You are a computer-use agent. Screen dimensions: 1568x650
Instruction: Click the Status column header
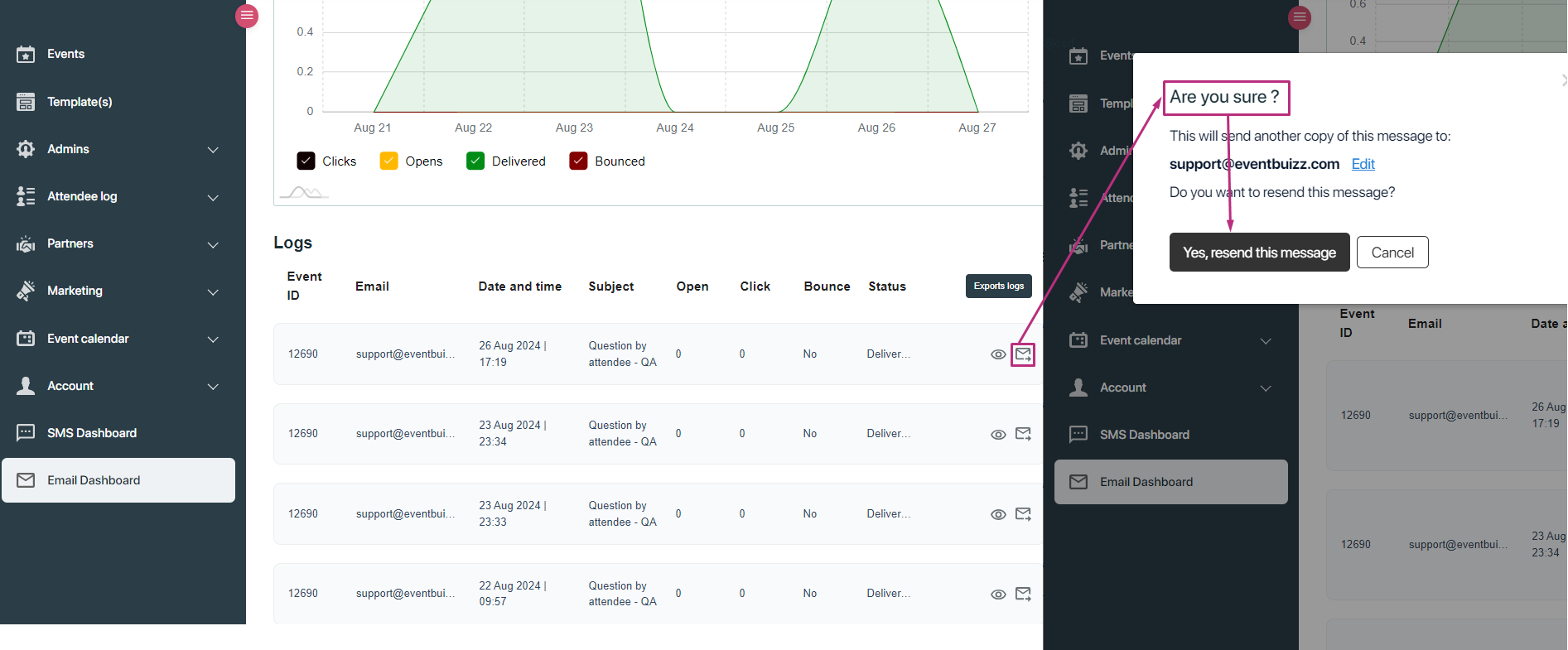pos(887,286)
